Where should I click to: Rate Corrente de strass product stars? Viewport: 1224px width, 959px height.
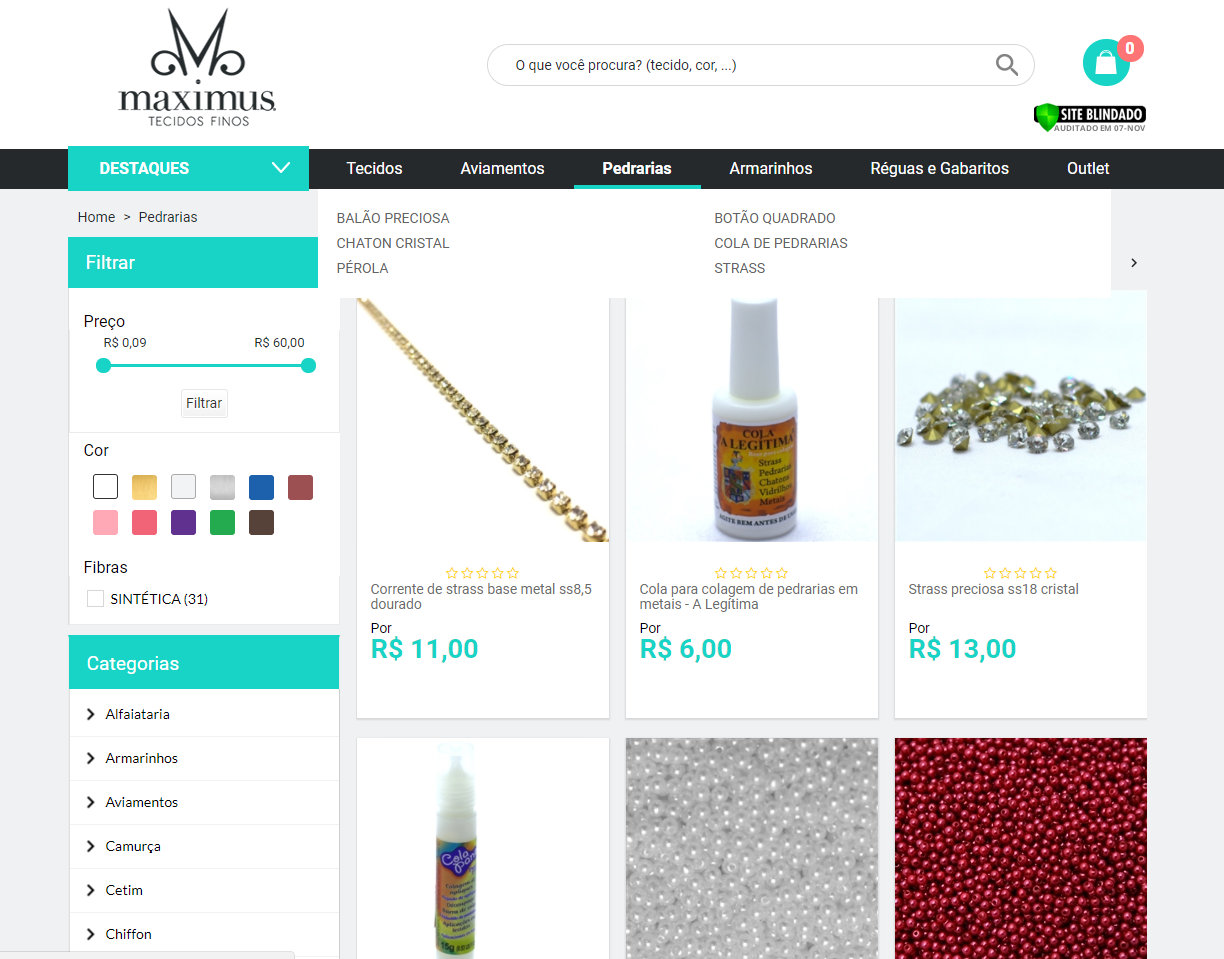483,573
